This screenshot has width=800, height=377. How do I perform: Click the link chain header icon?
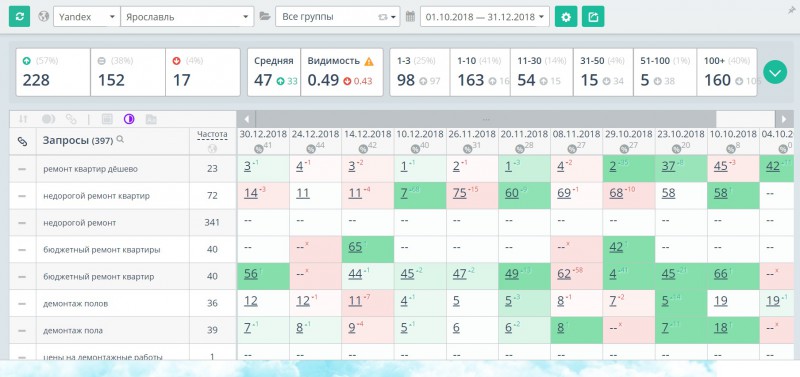22,141
